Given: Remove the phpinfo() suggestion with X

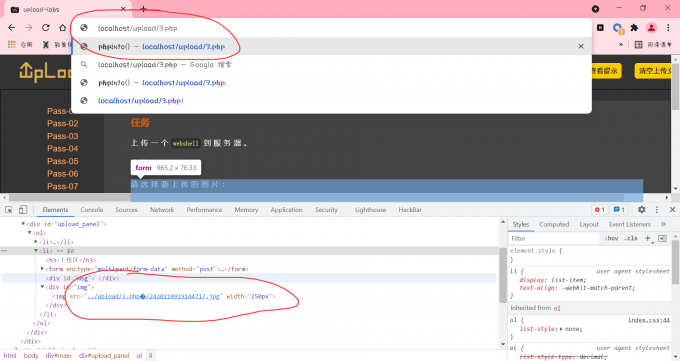Looking at the screenshot, I should 581,46.
